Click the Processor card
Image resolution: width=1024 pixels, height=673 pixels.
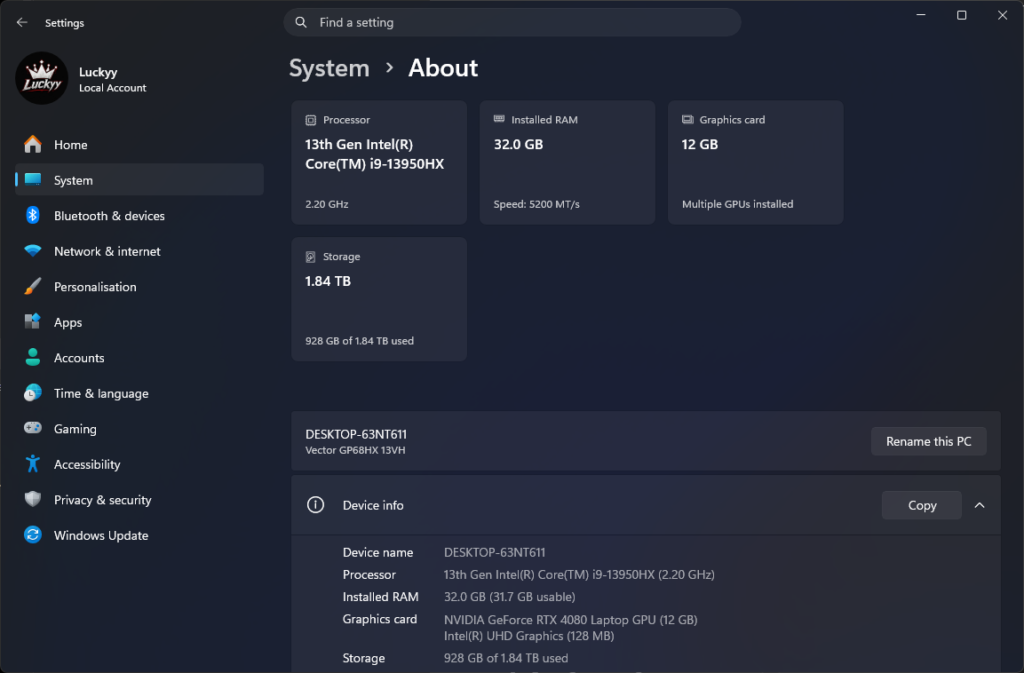[x=379, y=162]
